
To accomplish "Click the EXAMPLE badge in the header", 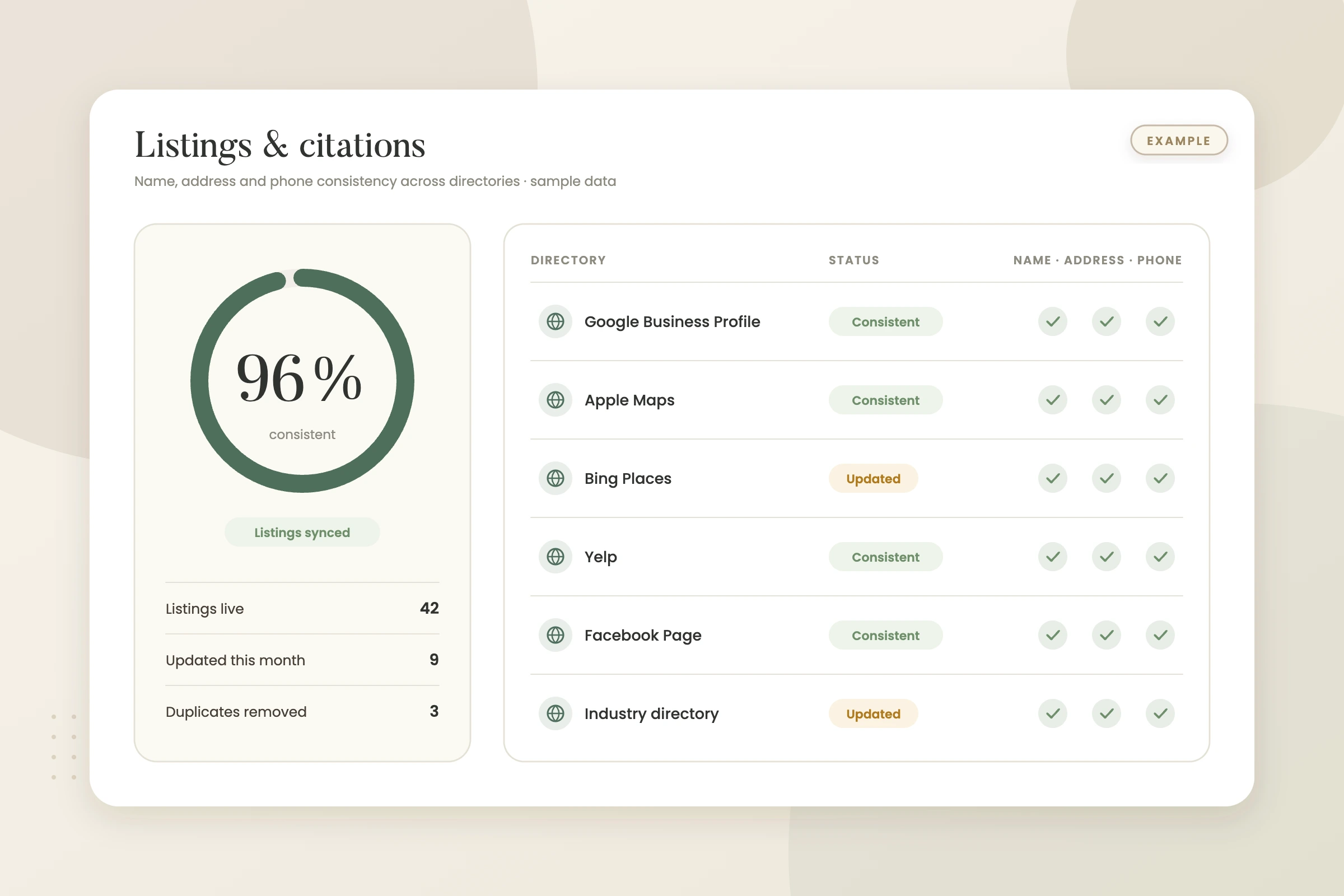I will click(1179, 141).
